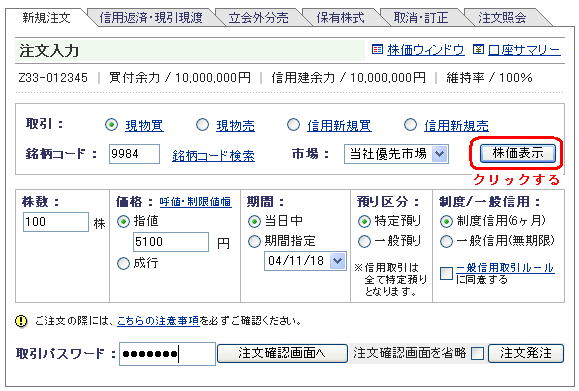Go to the 取消・訂正 tab
This screenshot has height=391, width=579.
click(421, 18)
